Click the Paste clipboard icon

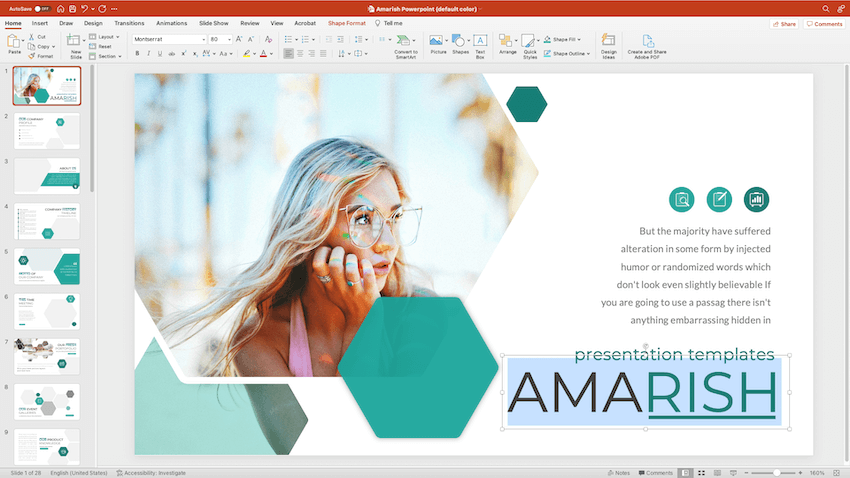(x=14, y=43)
